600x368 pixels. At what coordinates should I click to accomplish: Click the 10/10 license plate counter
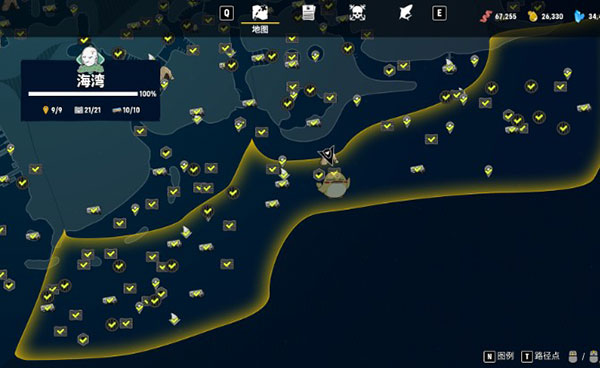coord(126,110)
